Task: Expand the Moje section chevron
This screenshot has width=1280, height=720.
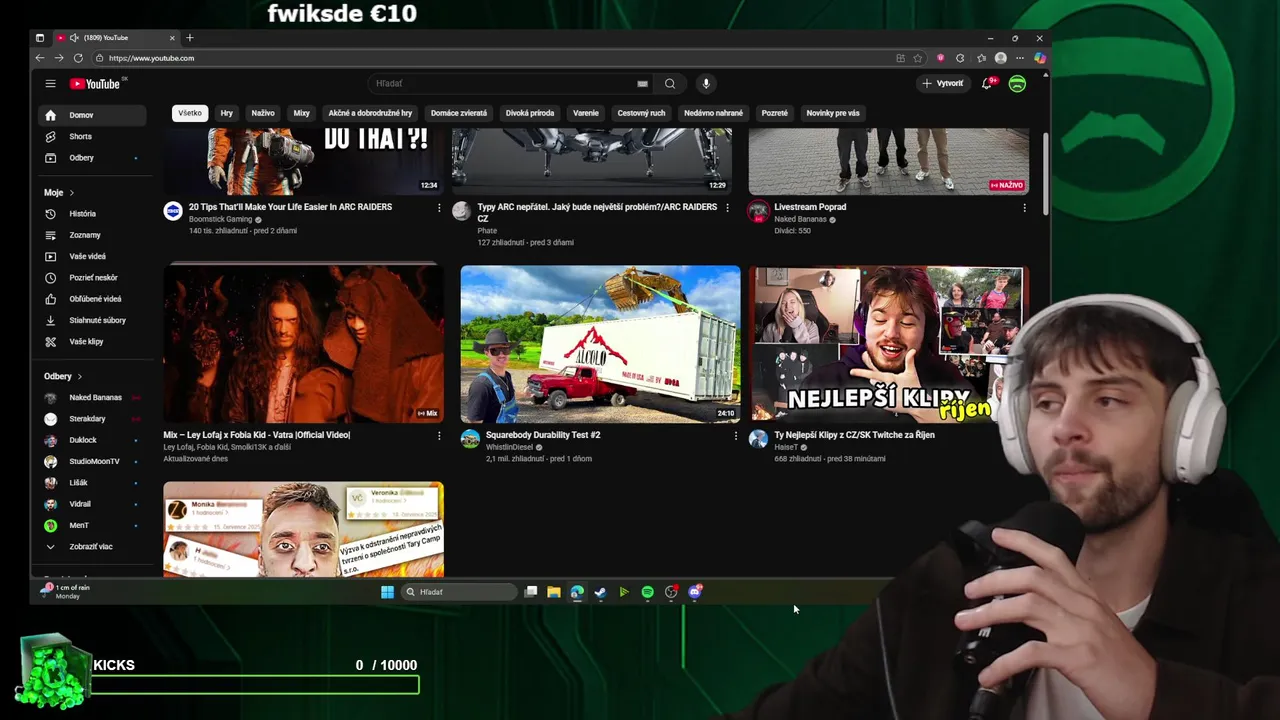Action: pos(71,193)
